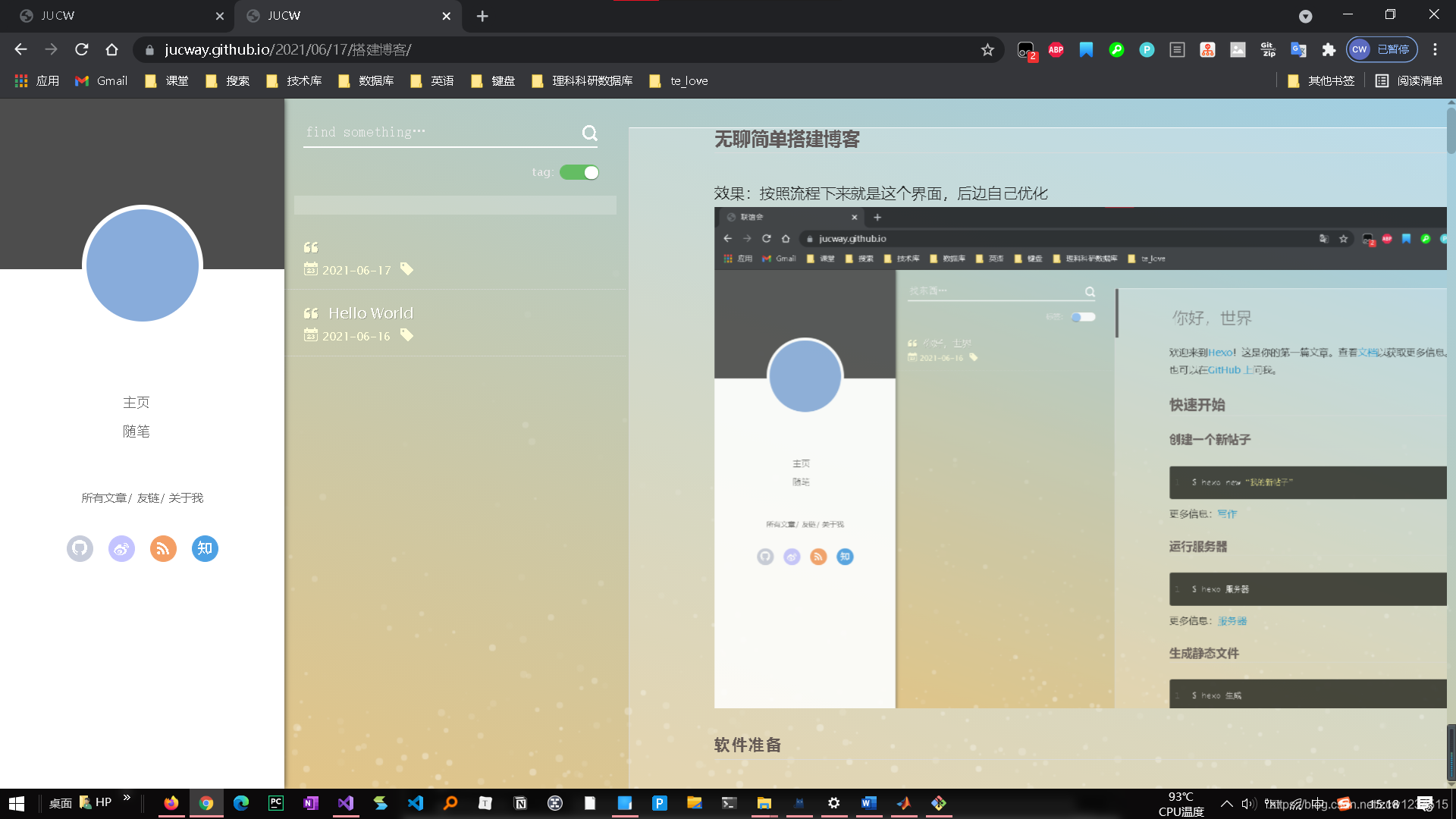
Task: Open the Google Translate extension icon
Action: pos(1299,49)
